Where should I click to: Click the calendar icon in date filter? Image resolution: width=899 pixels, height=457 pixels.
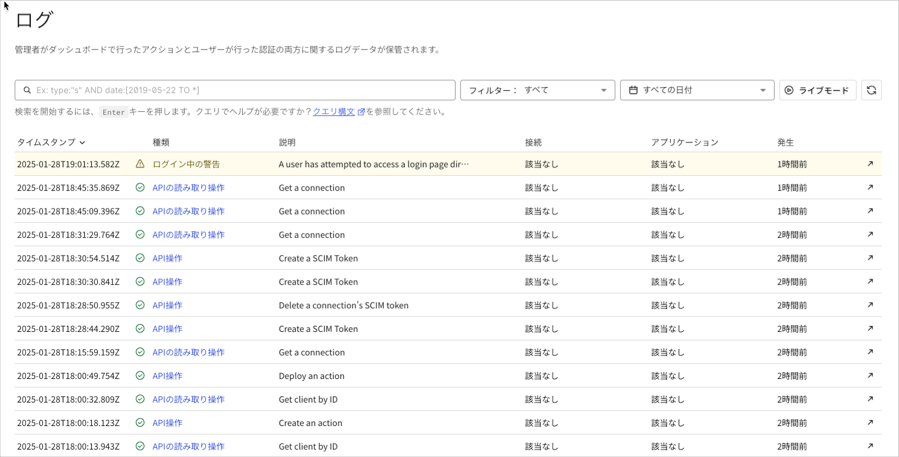(633, 90)
